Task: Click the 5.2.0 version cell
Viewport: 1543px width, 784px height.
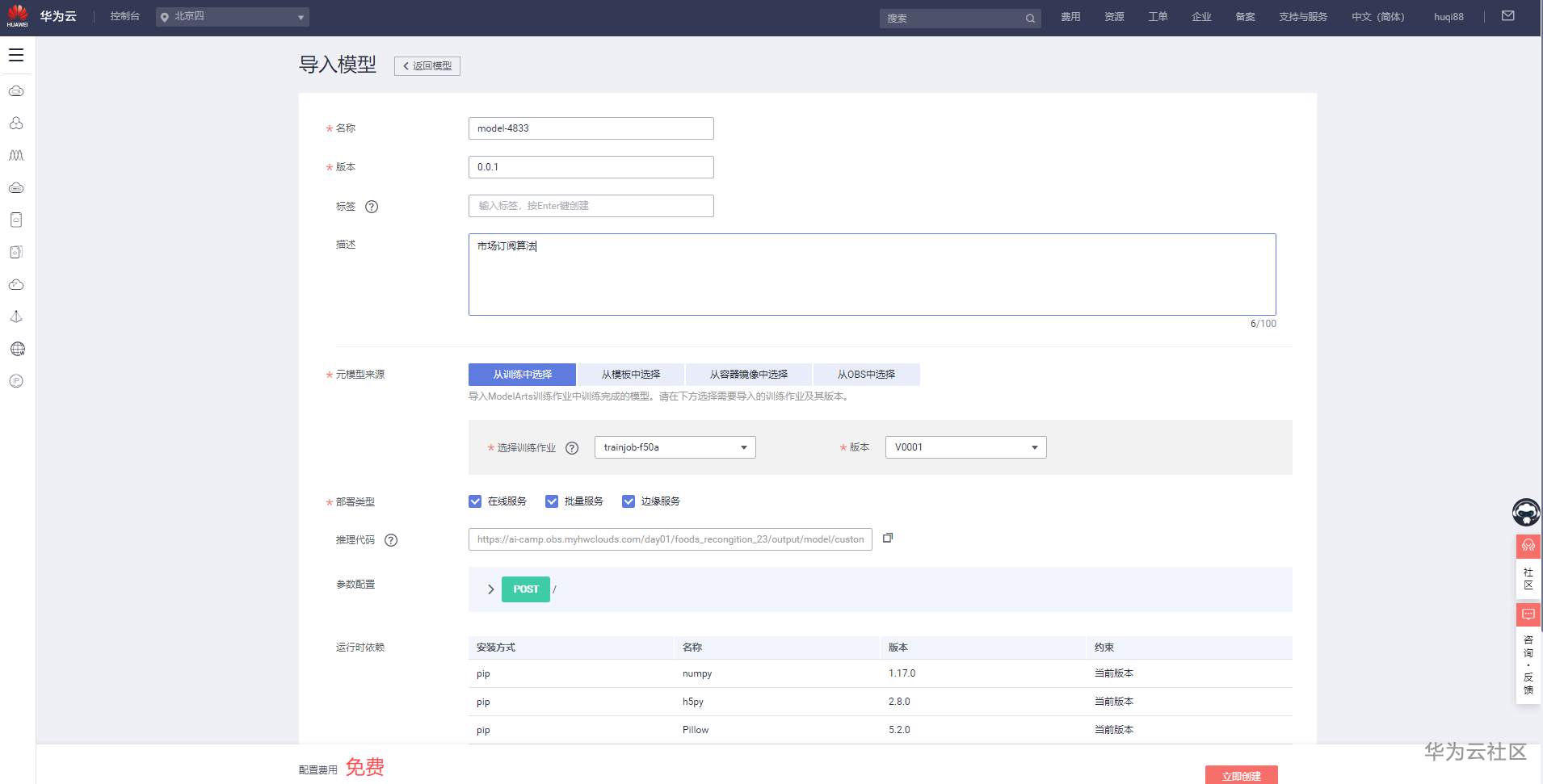Action: pos(899,730)
